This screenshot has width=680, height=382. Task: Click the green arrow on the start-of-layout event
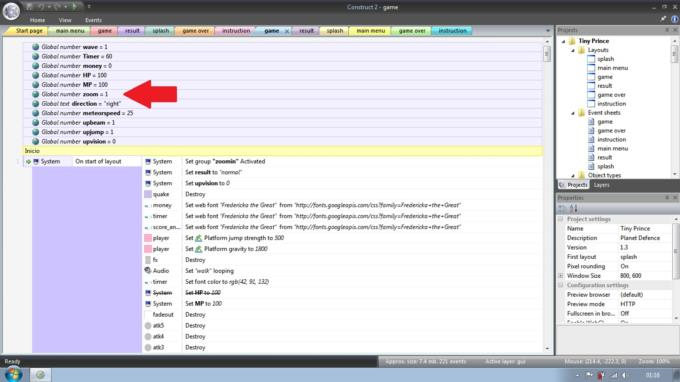pos(28,162)
